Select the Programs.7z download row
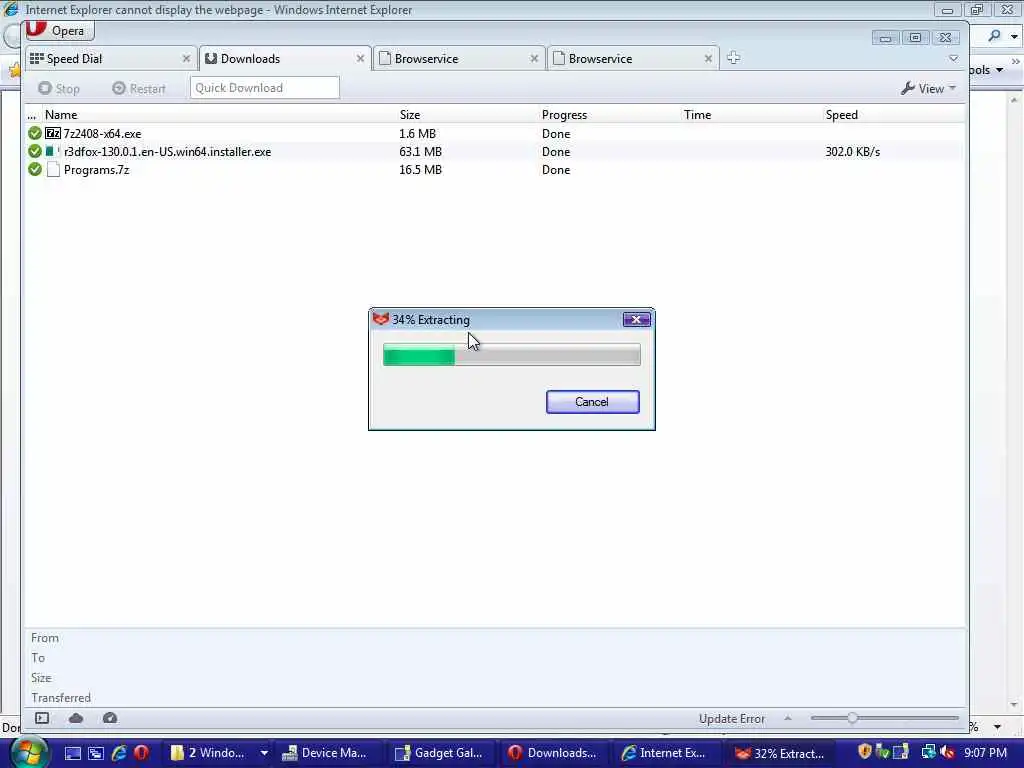Viewport: 1024px width, 768px height. [x=494, y=170]
